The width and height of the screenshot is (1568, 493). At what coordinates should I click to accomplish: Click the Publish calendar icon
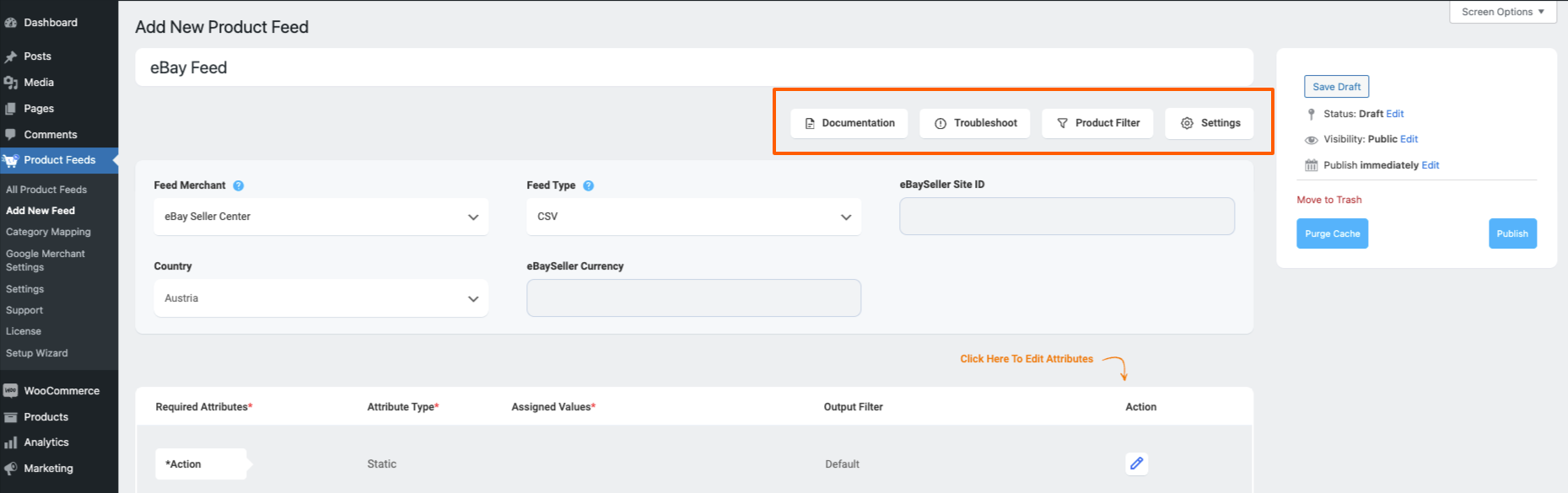point(1312,165)
